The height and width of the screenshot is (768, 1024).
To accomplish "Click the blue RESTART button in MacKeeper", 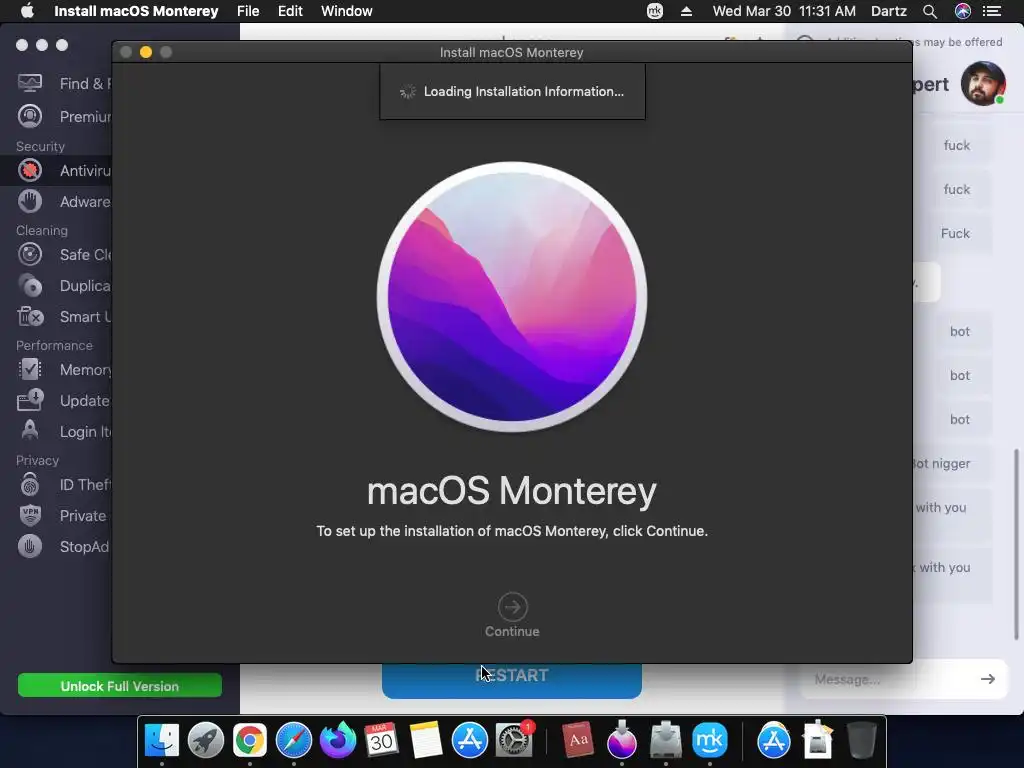I will pyautogui.click(x=511, y=680).
